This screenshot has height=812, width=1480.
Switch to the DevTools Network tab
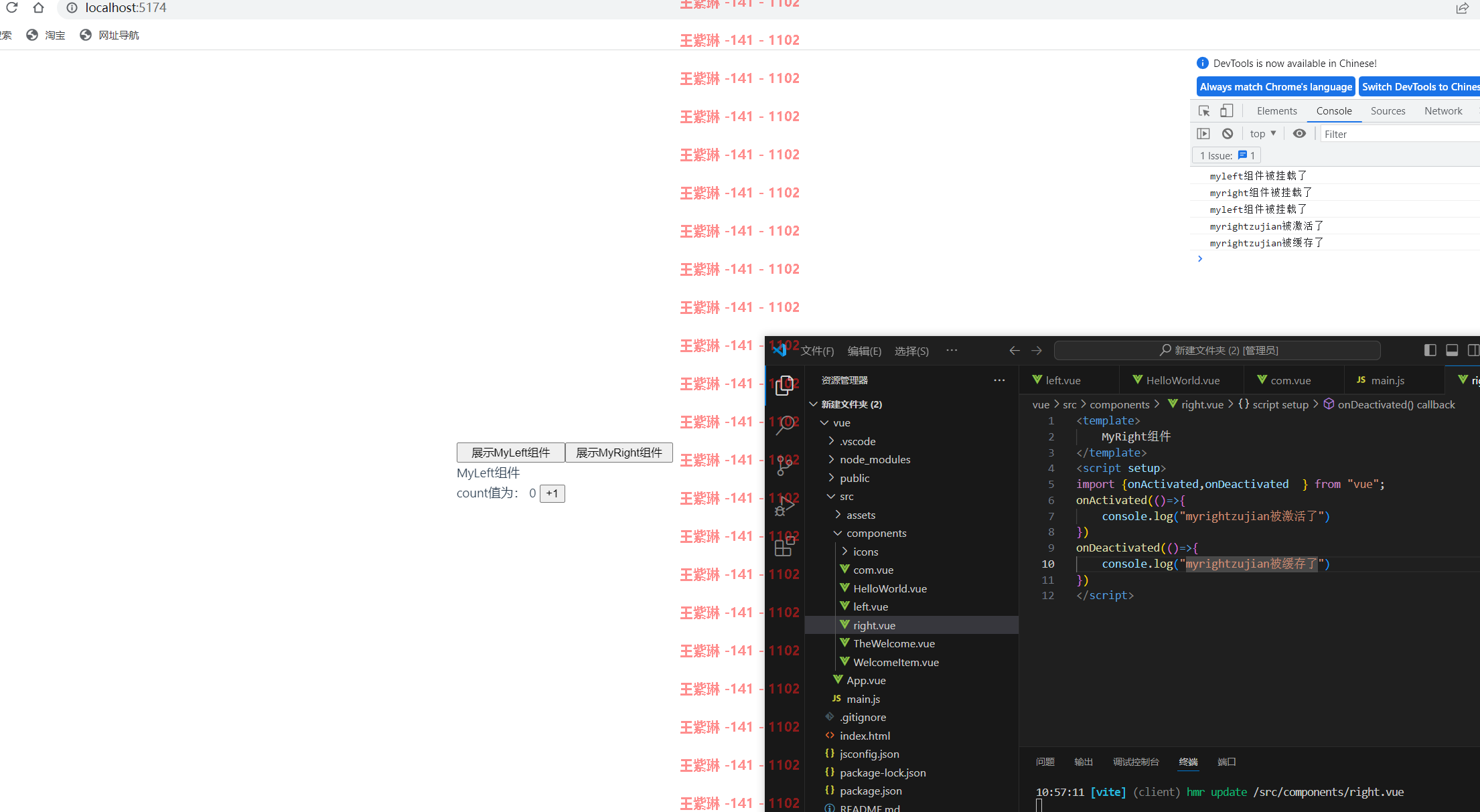(1443, 111)
